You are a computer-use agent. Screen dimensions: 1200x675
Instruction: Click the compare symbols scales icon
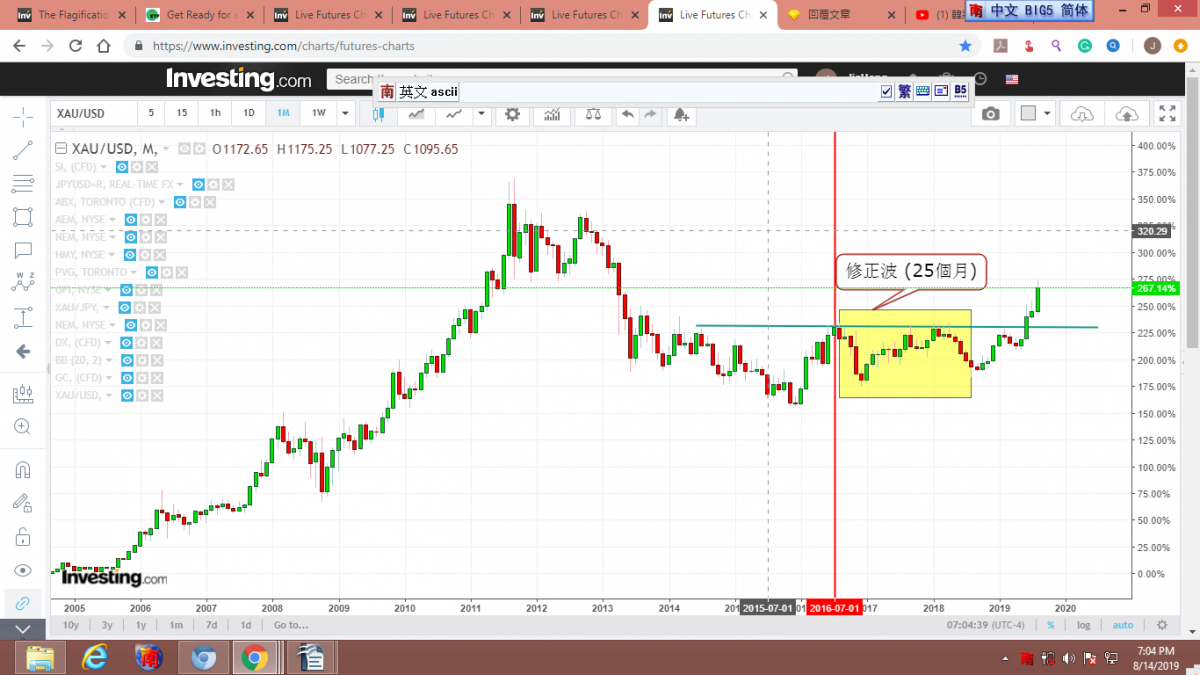[x=594, y=114]
